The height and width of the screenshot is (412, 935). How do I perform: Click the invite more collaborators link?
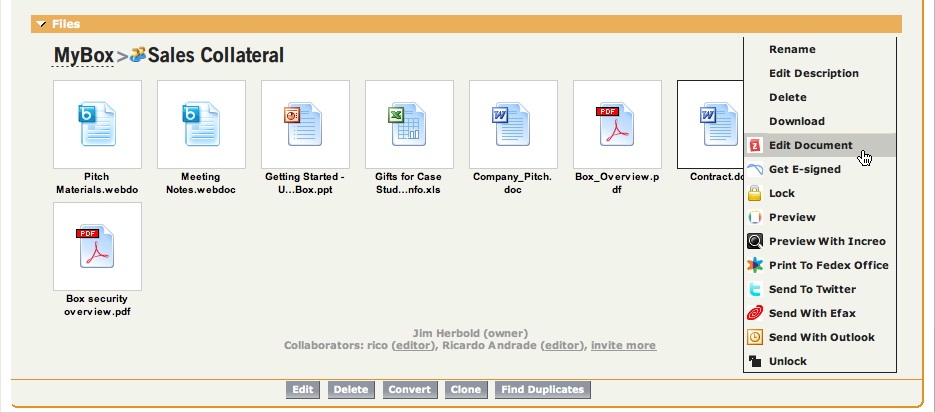(x=623, y=345)
